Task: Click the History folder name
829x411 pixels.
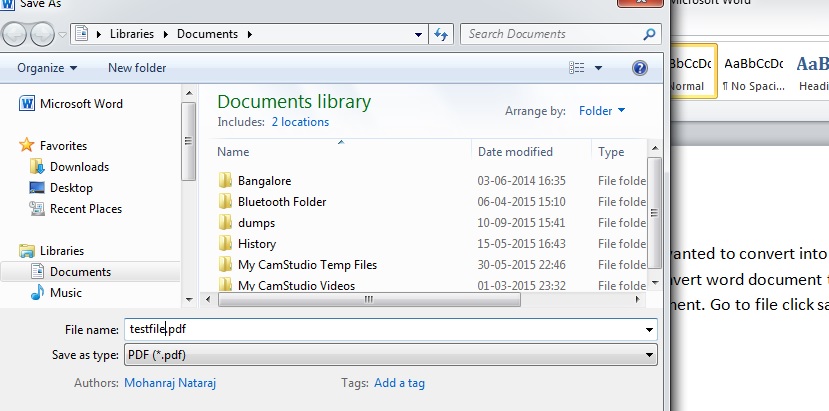Action: point(257,244)
